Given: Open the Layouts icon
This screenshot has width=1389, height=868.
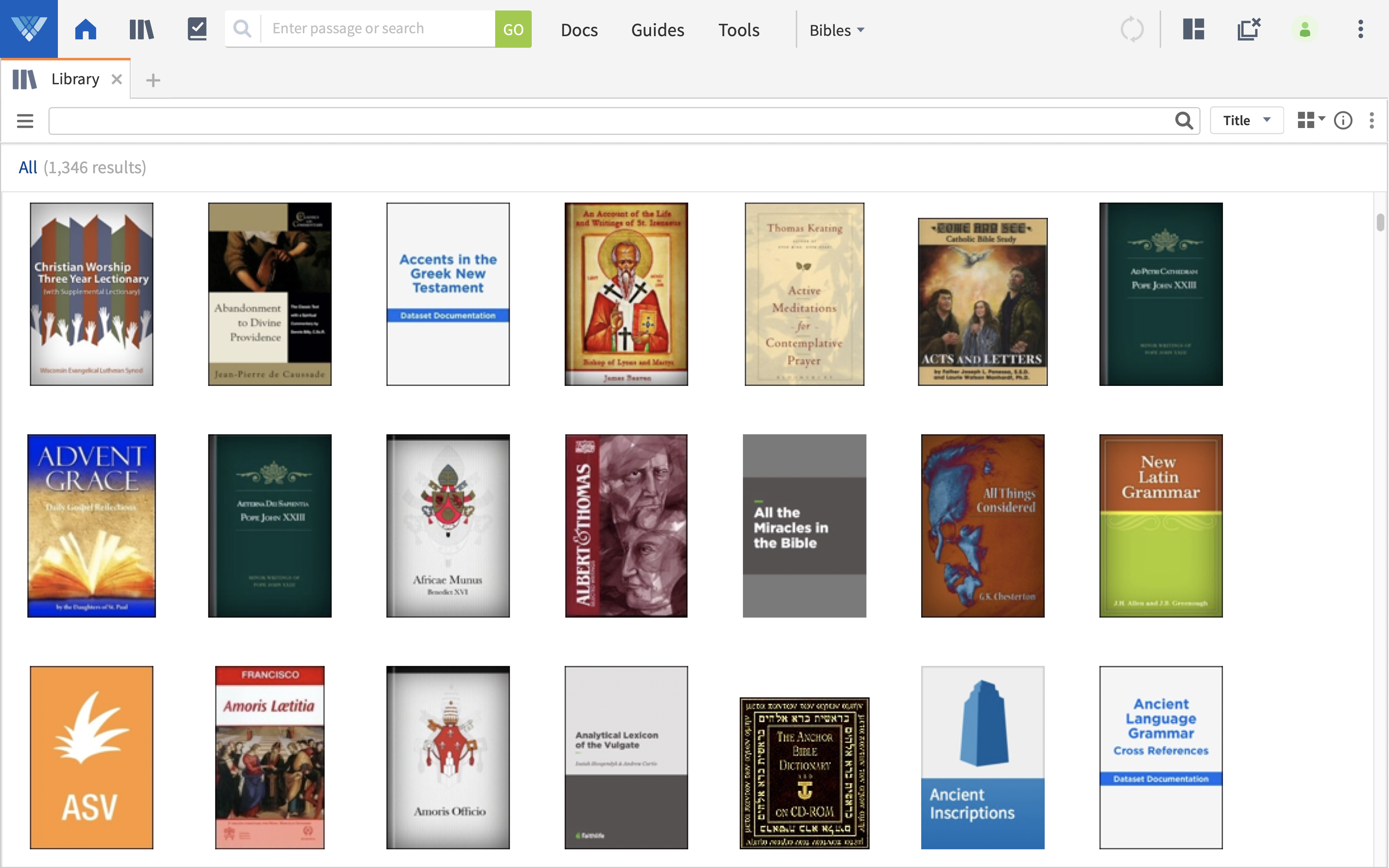Looking at the screenshot, I should (1193, 29).
